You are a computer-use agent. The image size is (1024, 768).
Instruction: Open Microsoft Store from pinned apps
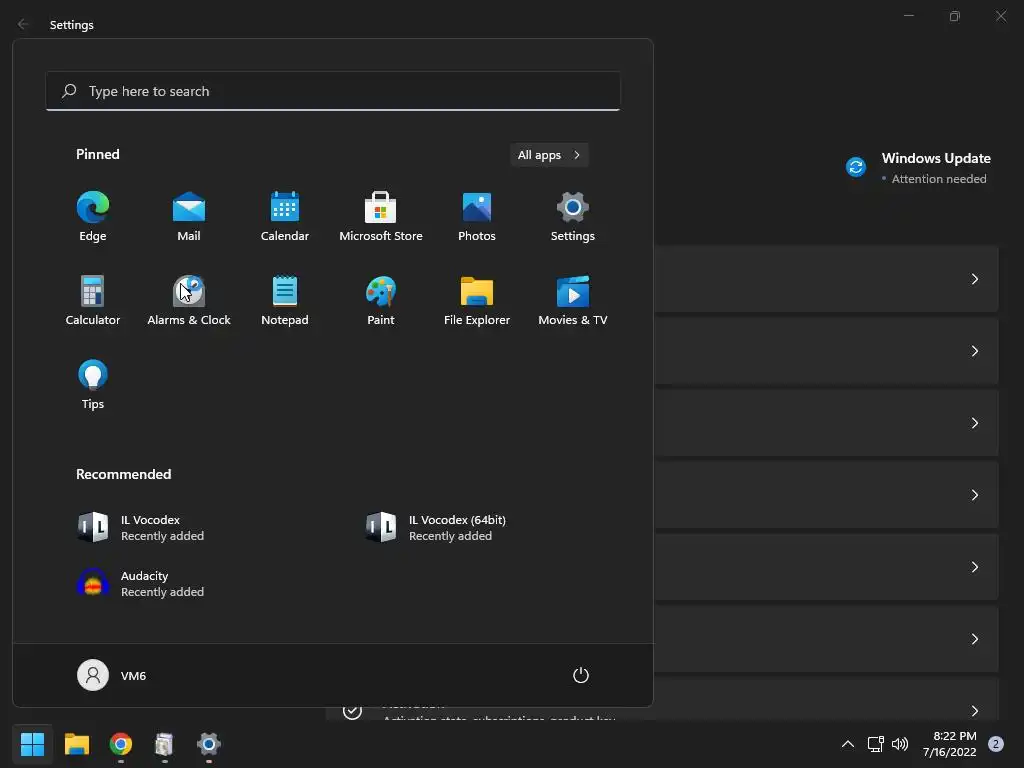point(381,217)
